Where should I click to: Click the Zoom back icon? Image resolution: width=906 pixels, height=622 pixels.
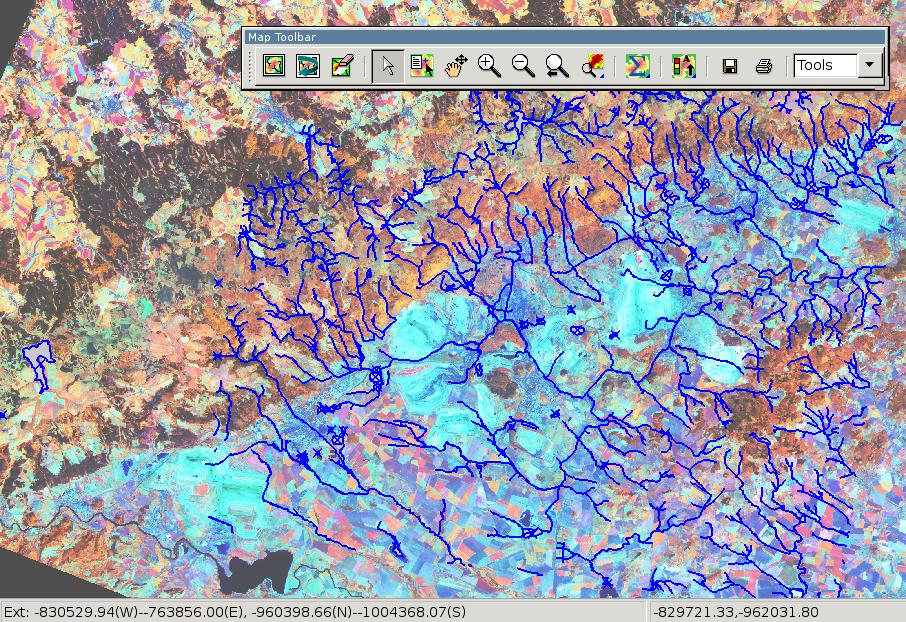pos(557,66)
